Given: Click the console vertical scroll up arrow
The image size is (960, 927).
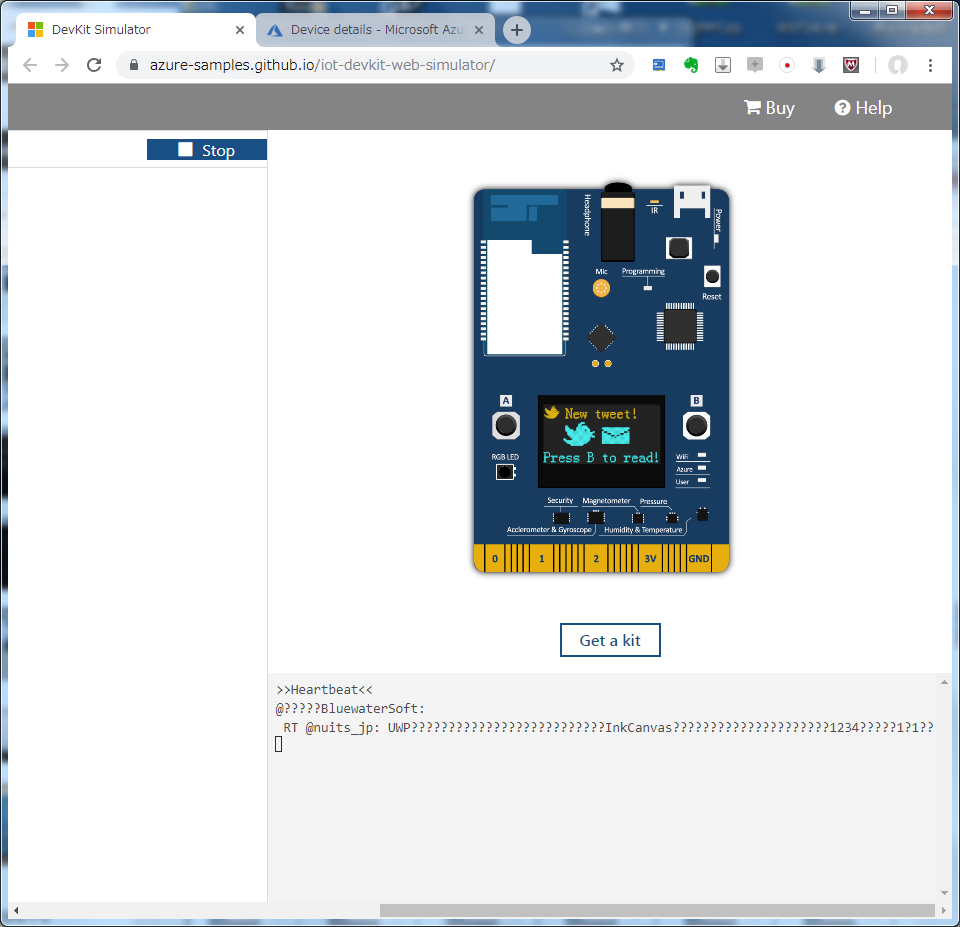Looking at the screenshot, I should click(x=944, y=681).
